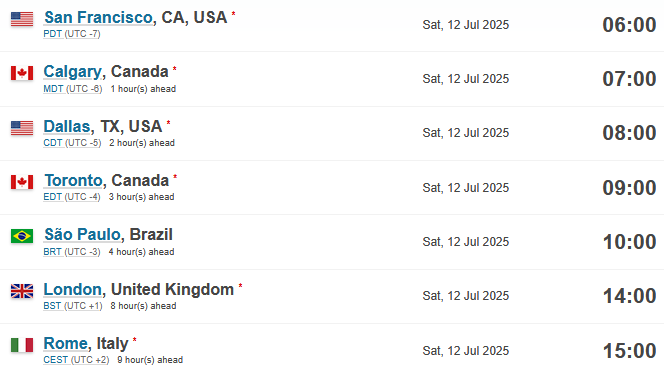Open the San Francisco city link
664x376 pixels.
[x=98, y=17]
